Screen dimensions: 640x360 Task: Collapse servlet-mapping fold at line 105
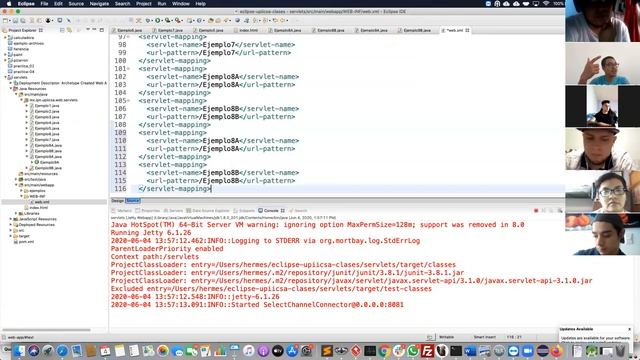tap(129, 100)
